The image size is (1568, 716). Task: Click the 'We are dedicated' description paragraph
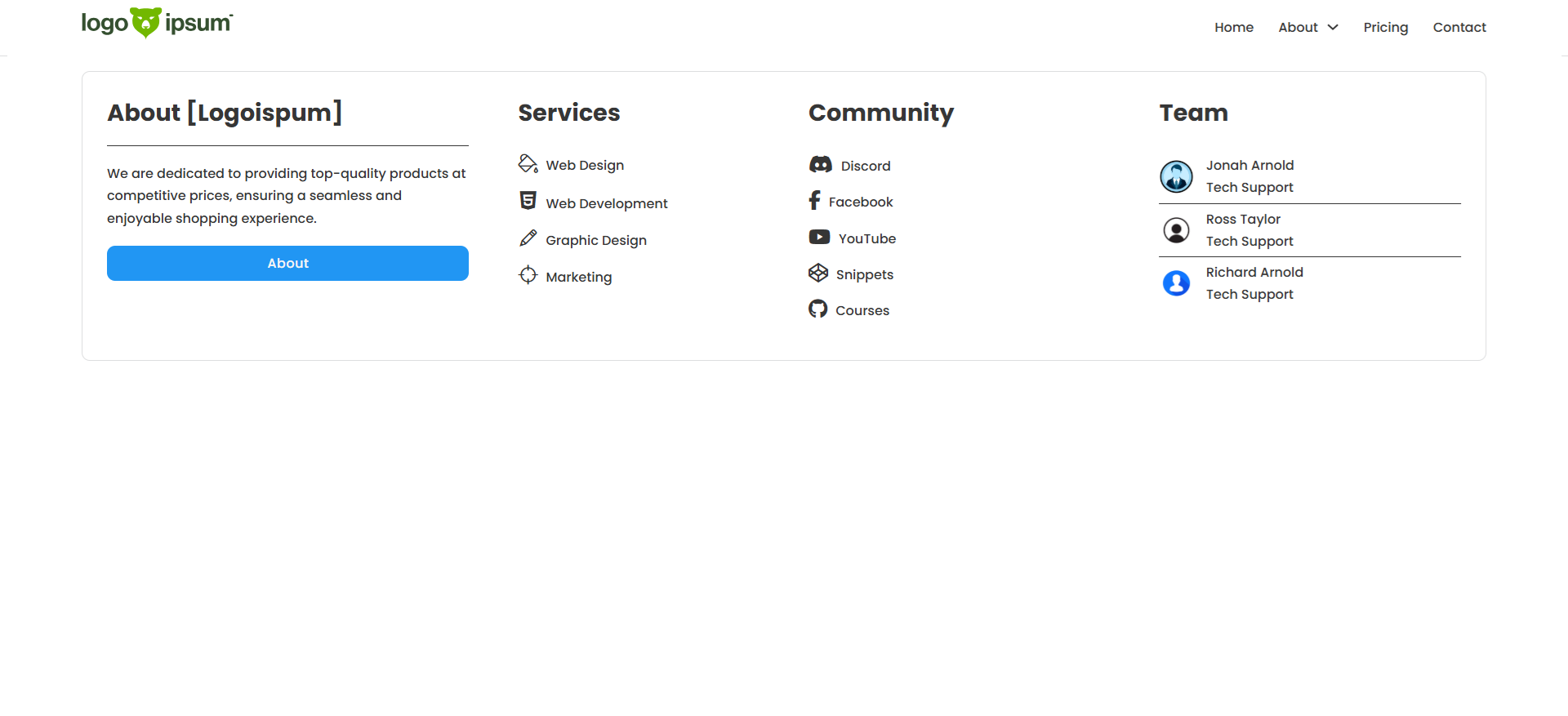tap(287, 196)
